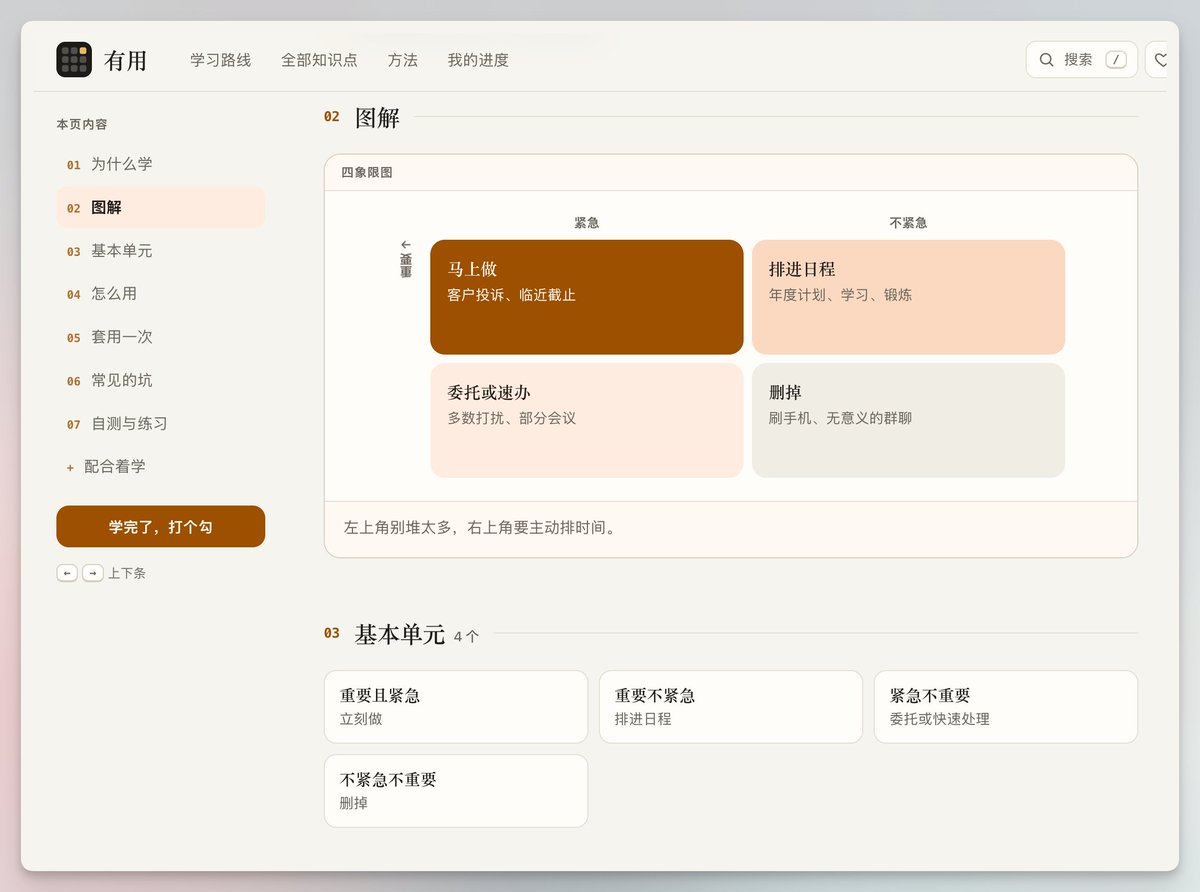
Task: Expand the 配合着学 sidebar item
Action: pyautogui.click(x=161, y=466)
